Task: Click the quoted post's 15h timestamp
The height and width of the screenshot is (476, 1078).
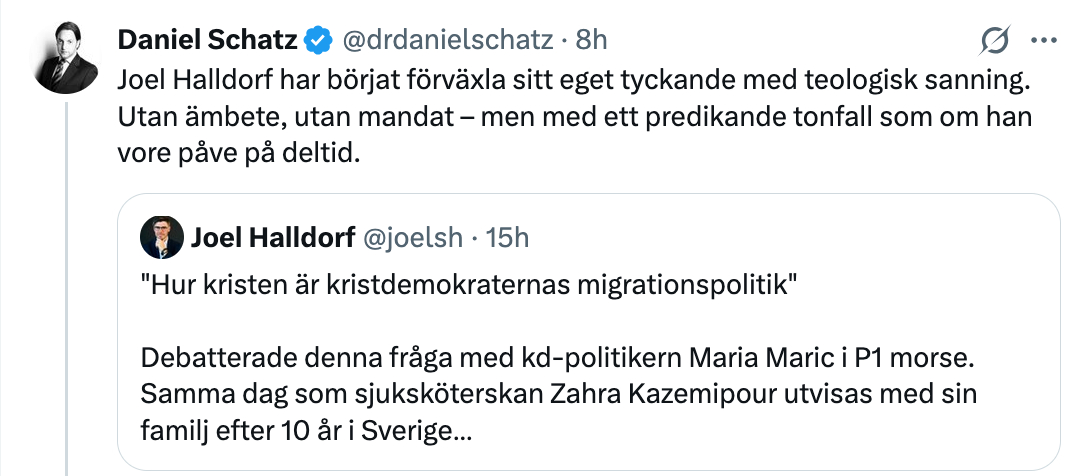Action: coord(507,237)
